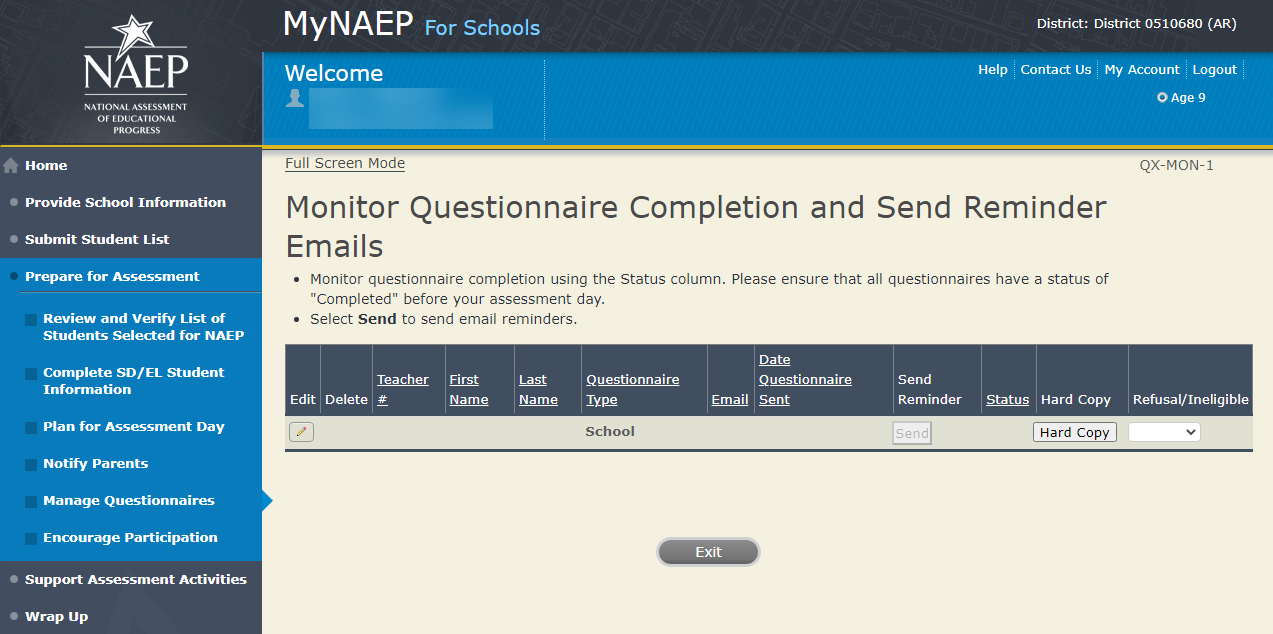1273x634 pixels.
Task: Collapse Prepare for Assessment section
Action: coord(112,276)
